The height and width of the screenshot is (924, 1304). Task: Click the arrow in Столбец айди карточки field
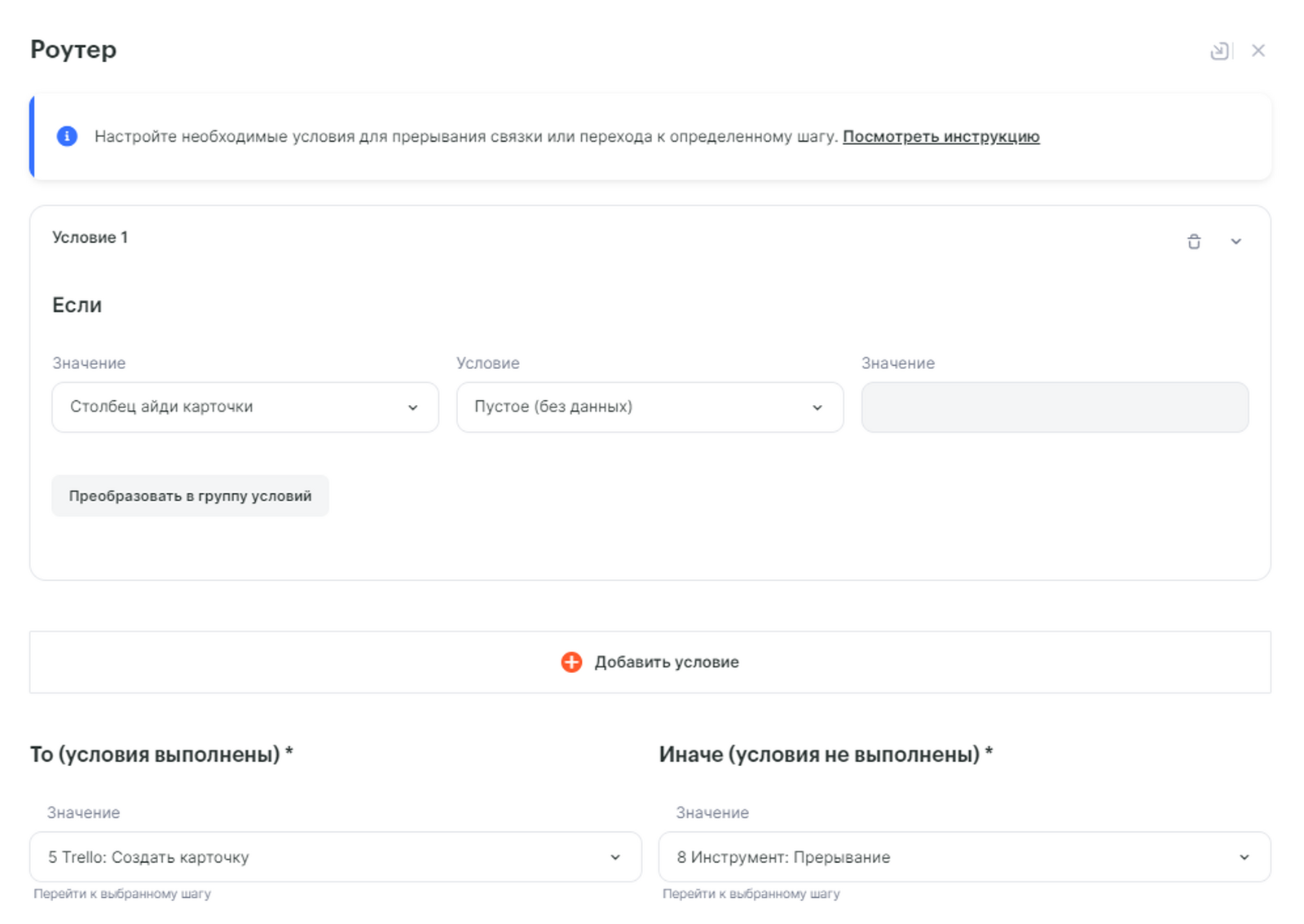[x=412, y=407]
